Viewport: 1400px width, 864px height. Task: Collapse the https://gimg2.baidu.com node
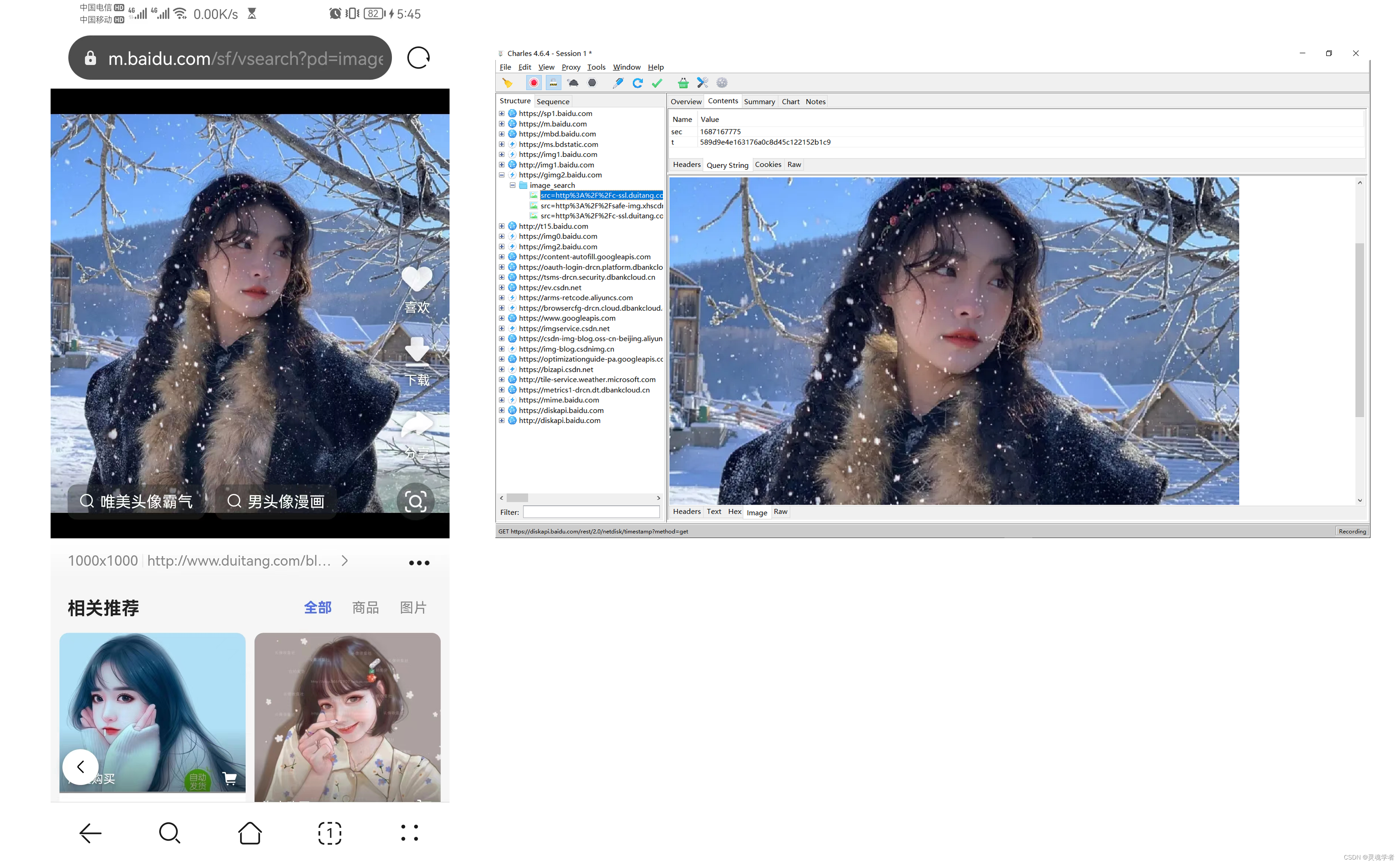point(502,175)
